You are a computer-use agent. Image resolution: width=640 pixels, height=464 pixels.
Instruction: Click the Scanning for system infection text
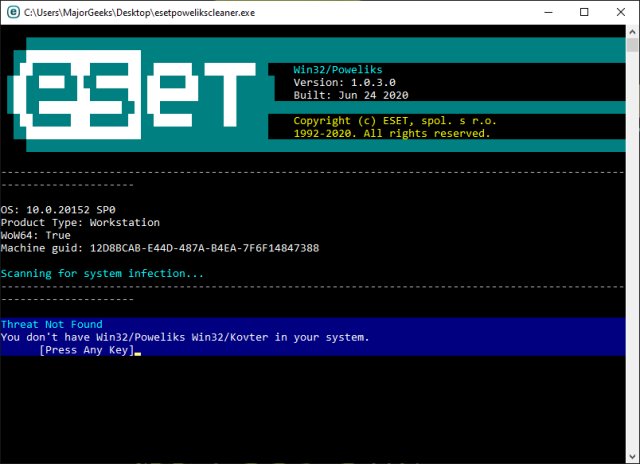click(102, 273)
